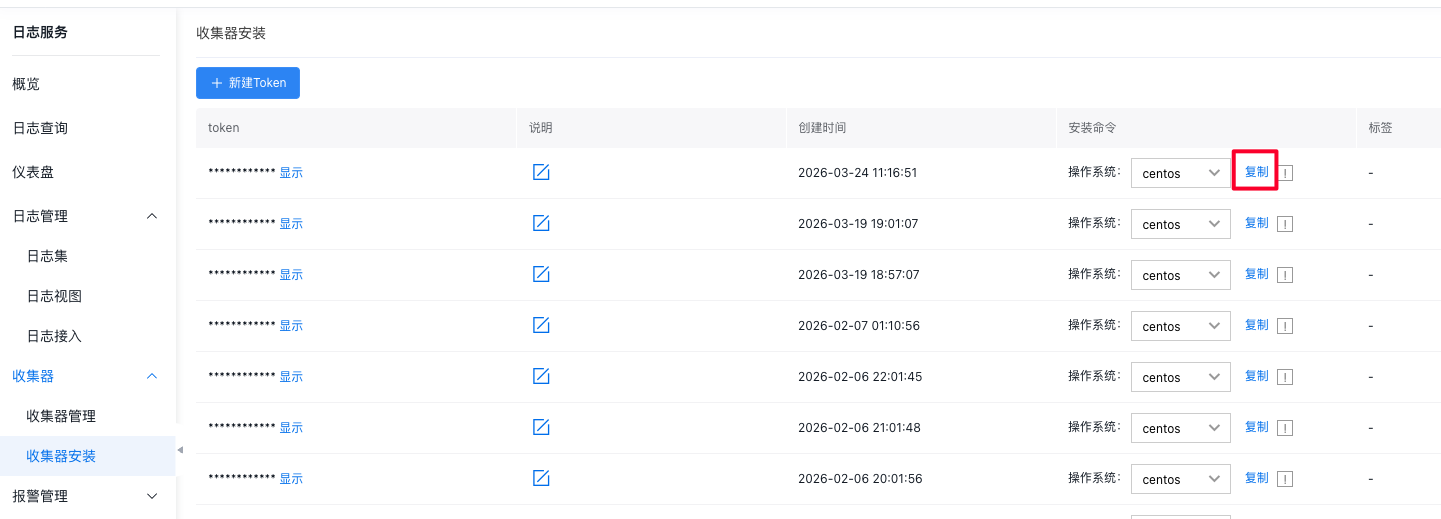Open centos dropdown for 2026-02-07 01:10:56 row
The image size is (1441, 519).
pyautogui.click(x=1180, y=326)
